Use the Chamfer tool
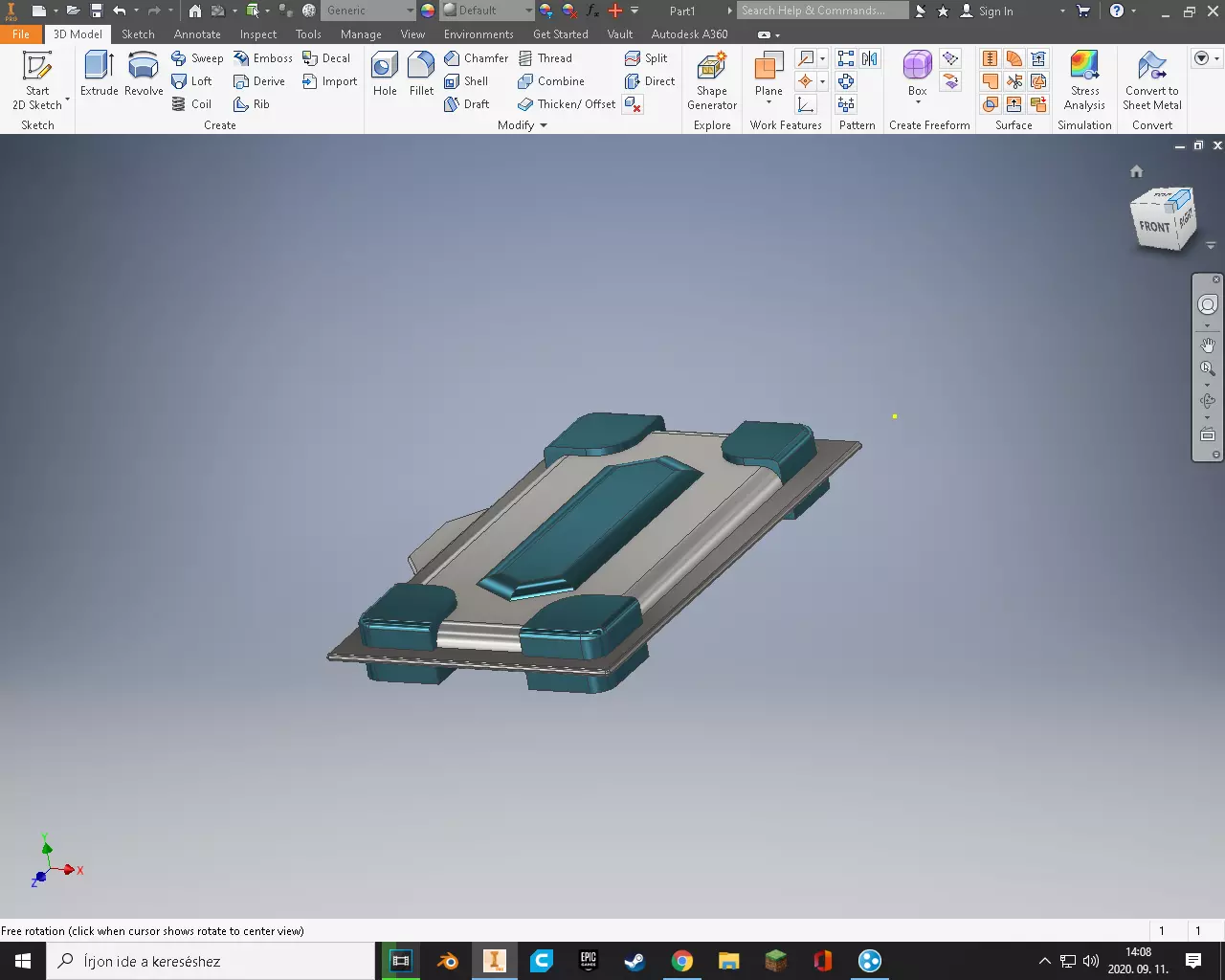 (477, 58)
